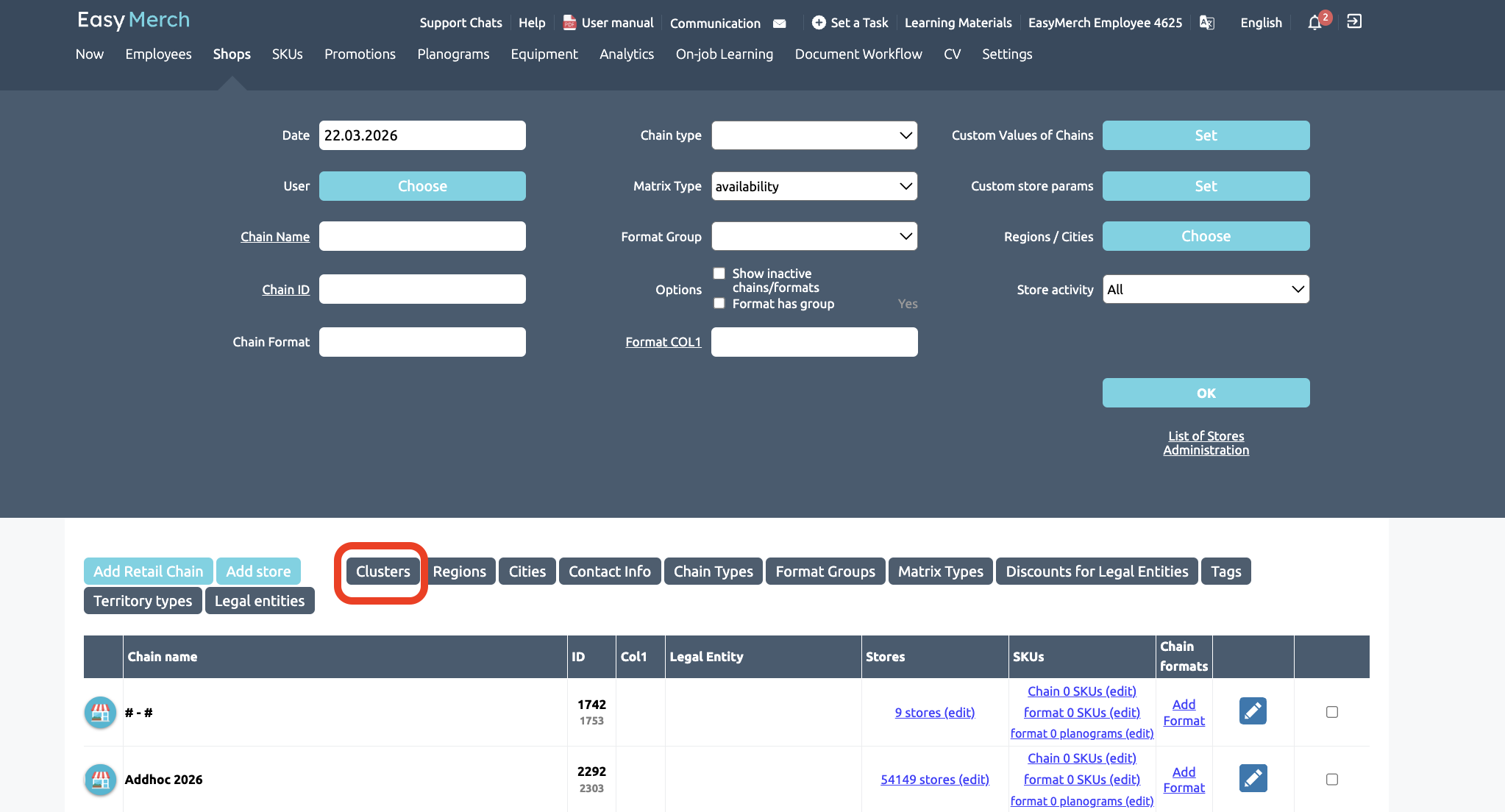Click the Set a Task plus icon
Image resolution: width=1505 pixels, height=812 pixels.
819,23
